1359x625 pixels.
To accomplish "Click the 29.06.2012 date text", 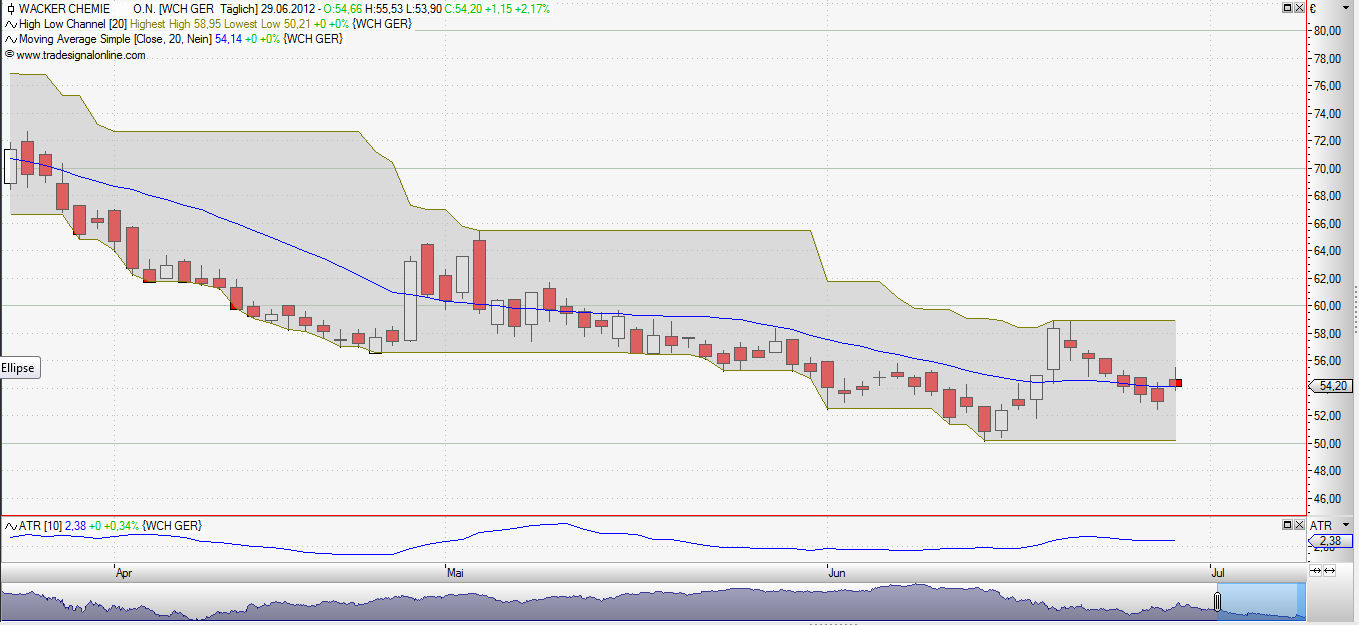I will 287,9.
